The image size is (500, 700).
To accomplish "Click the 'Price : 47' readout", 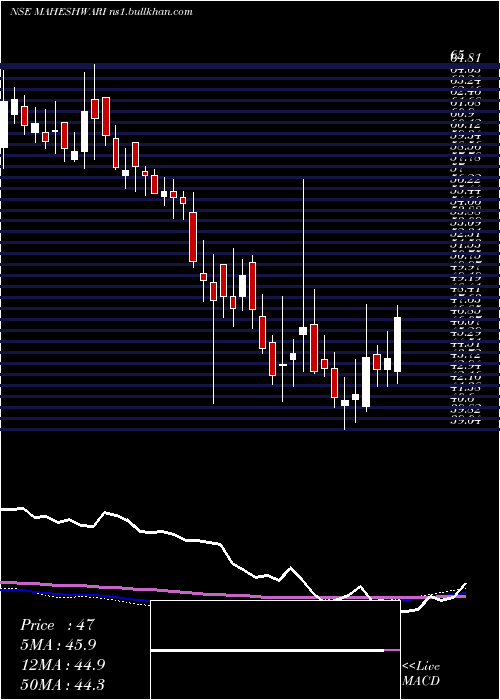I will (x=58, y=625).
